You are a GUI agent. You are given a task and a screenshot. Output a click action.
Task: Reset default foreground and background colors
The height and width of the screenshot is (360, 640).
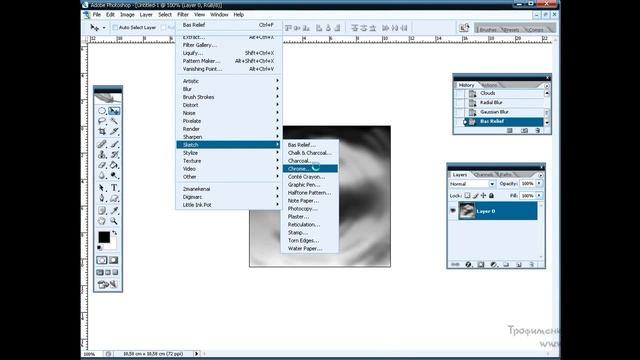tap(100, 247)
